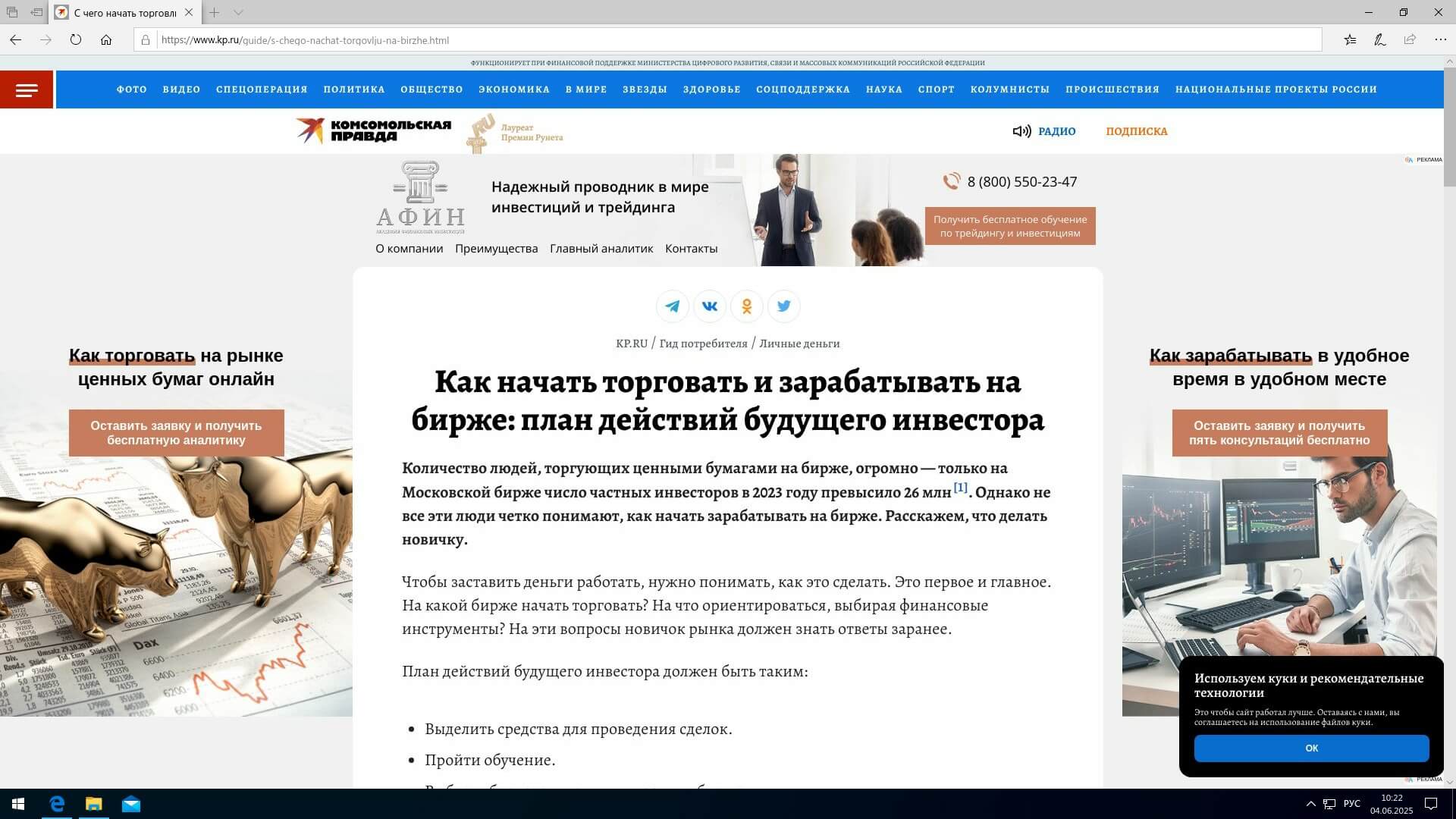Open the ЭКОНОМИКА section in the navigation
Image resolution: width=1456 pixels, height=819 pixels.
click(513, 89)
